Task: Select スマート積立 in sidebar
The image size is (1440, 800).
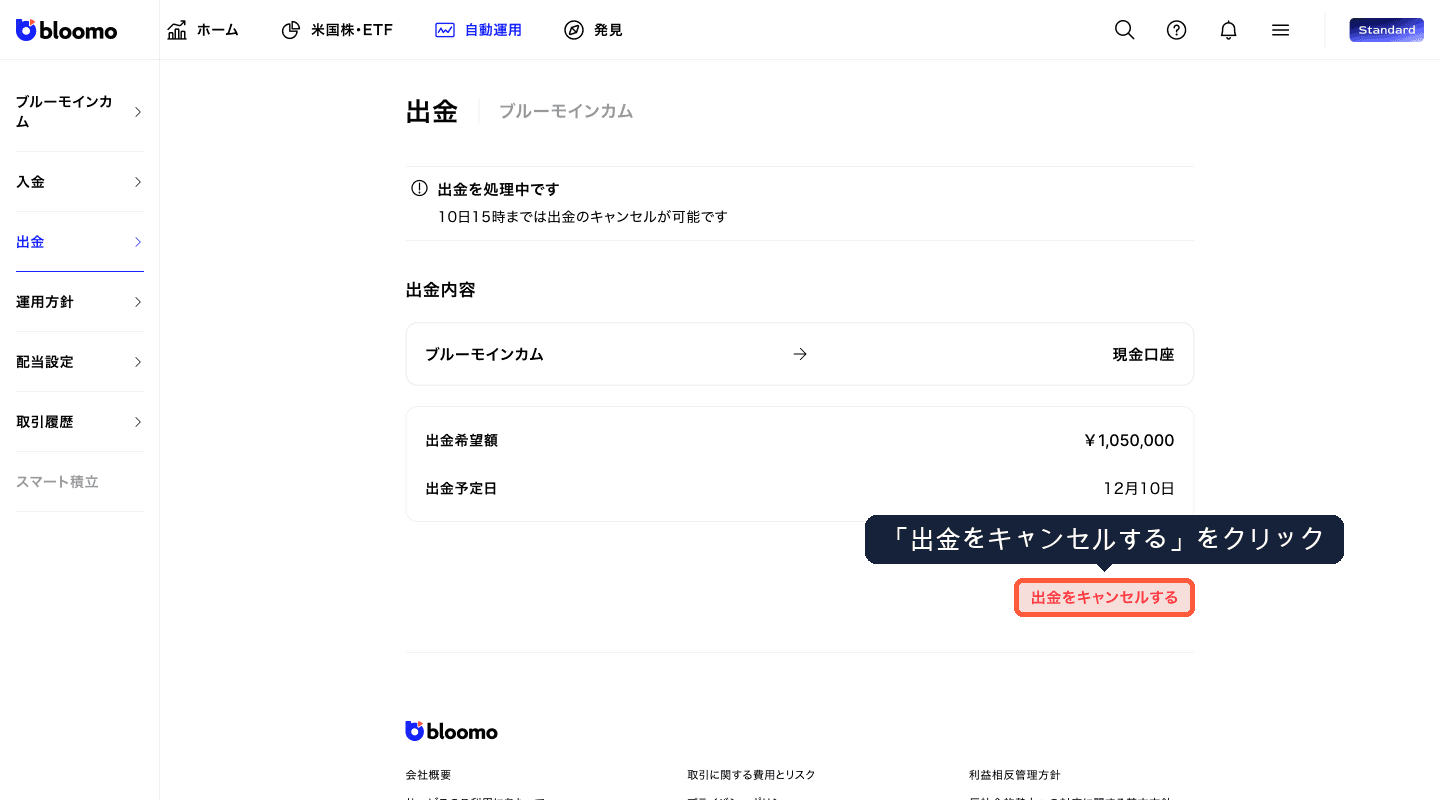Action: pos(57,482)
